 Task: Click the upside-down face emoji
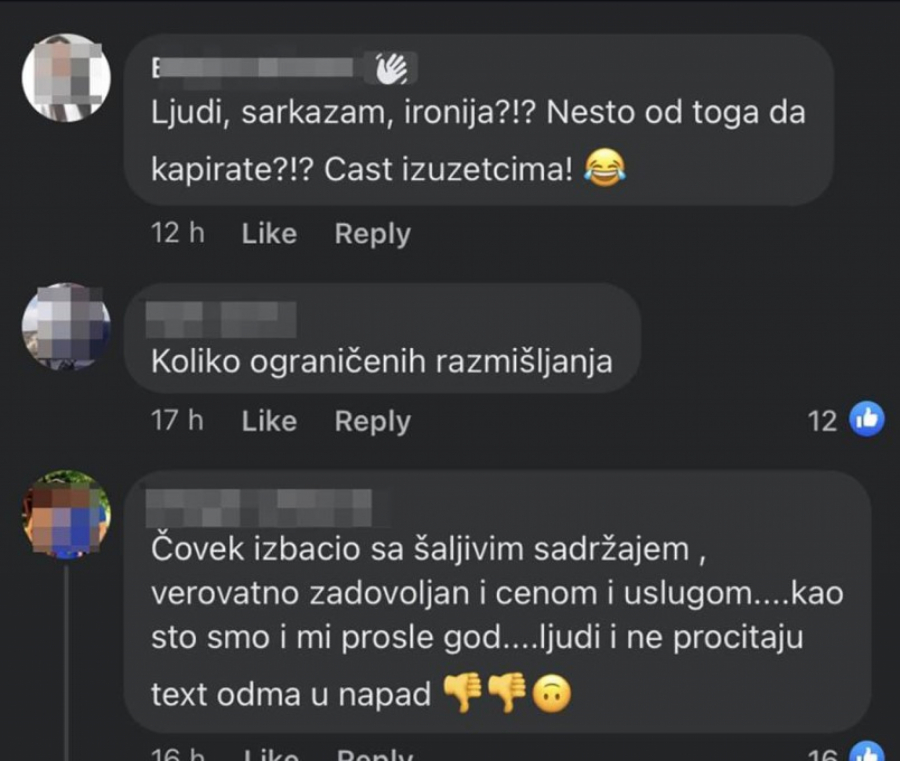pos(552,694)
